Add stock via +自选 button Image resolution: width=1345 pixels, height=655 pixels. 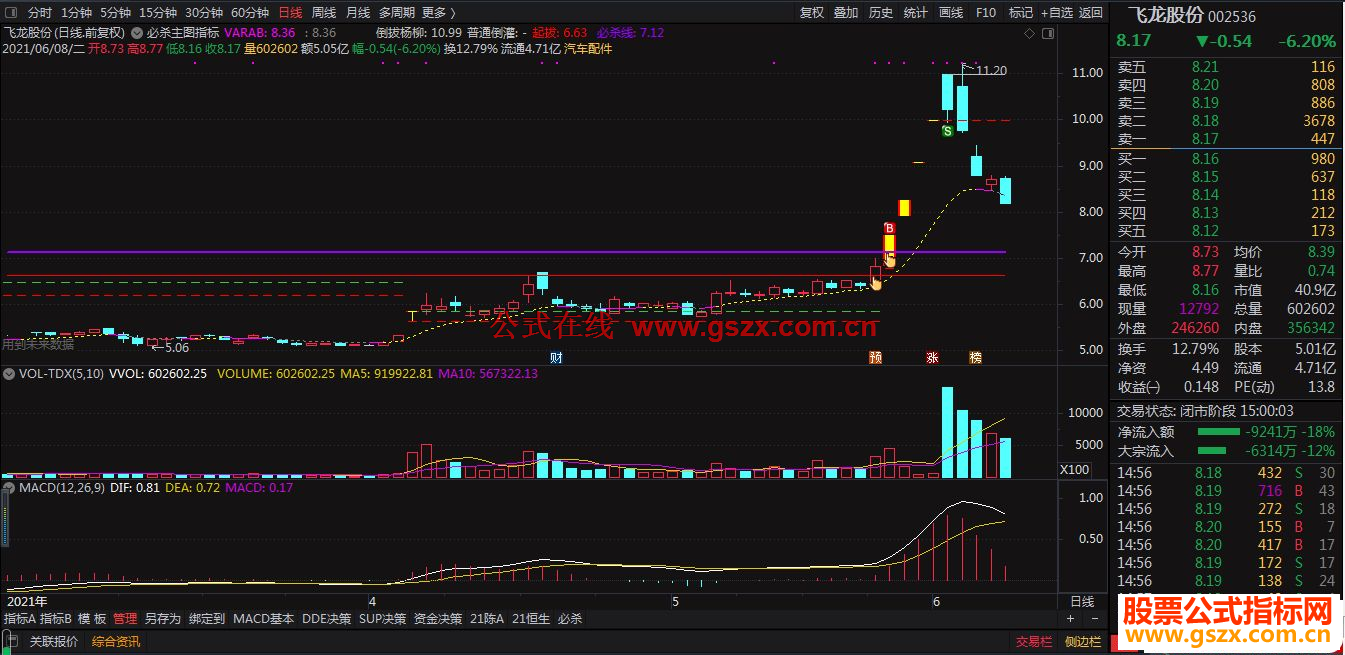pos(1057,13)
